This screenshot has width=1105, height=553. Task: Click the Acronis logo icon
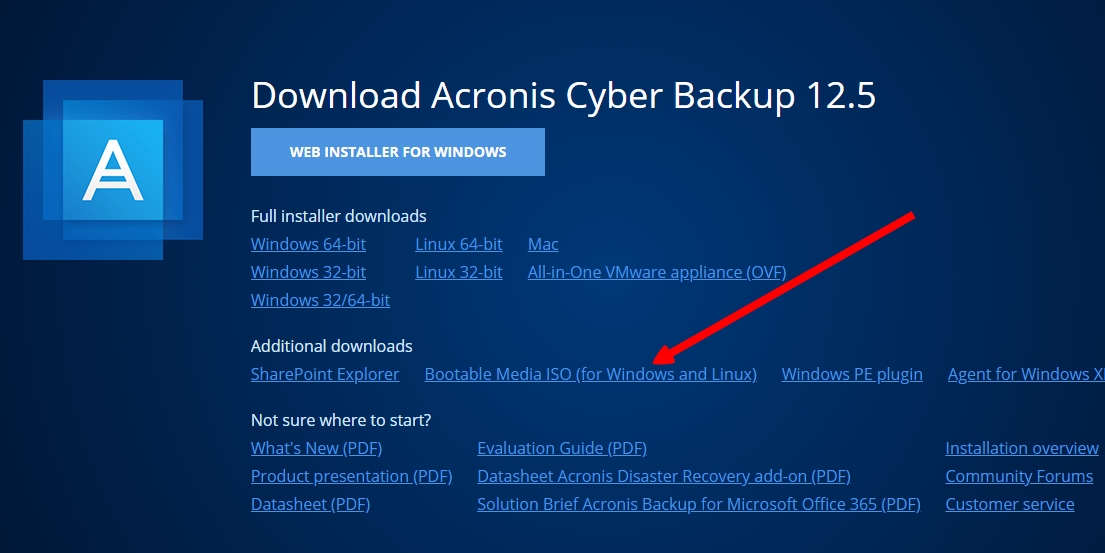tap(112, 169)
